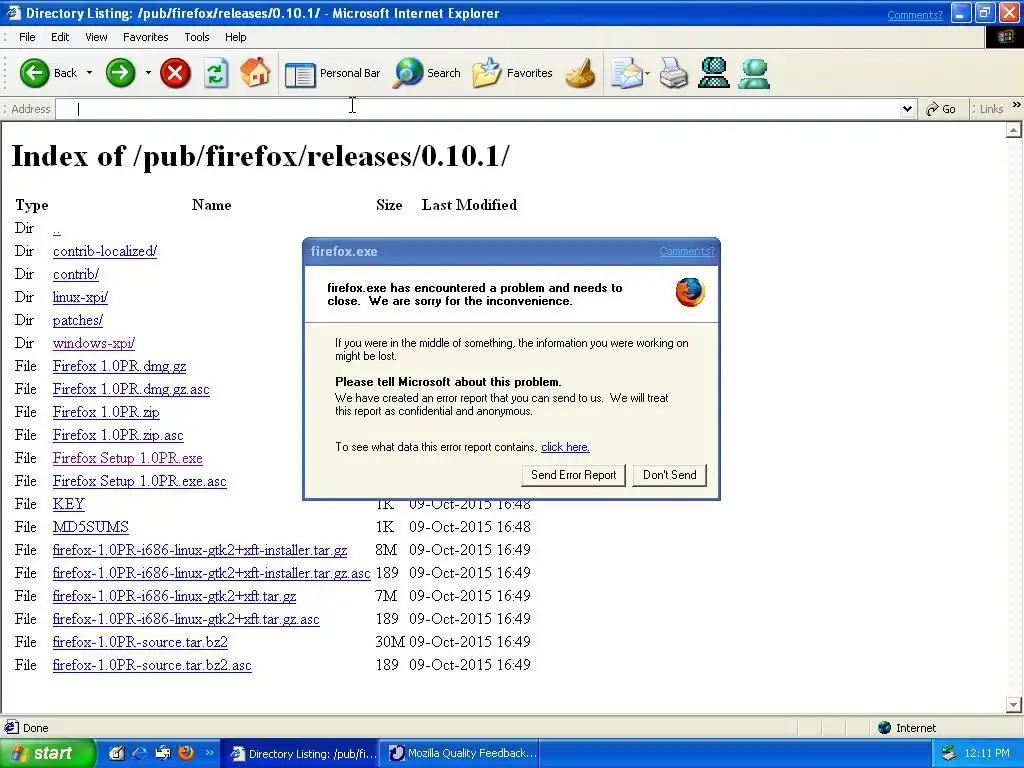The width and height of the screenshot is (1024, 768).
Task: Click Firefox 1.0PR.zip file link
Action: pyautogui.click(x=106, y=412)
